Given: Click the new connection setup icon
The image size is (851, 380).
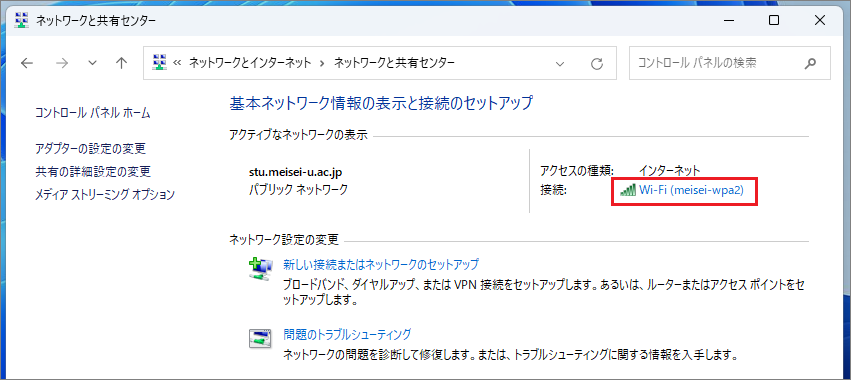Looking at the screenshot, I should pos(261,269).
